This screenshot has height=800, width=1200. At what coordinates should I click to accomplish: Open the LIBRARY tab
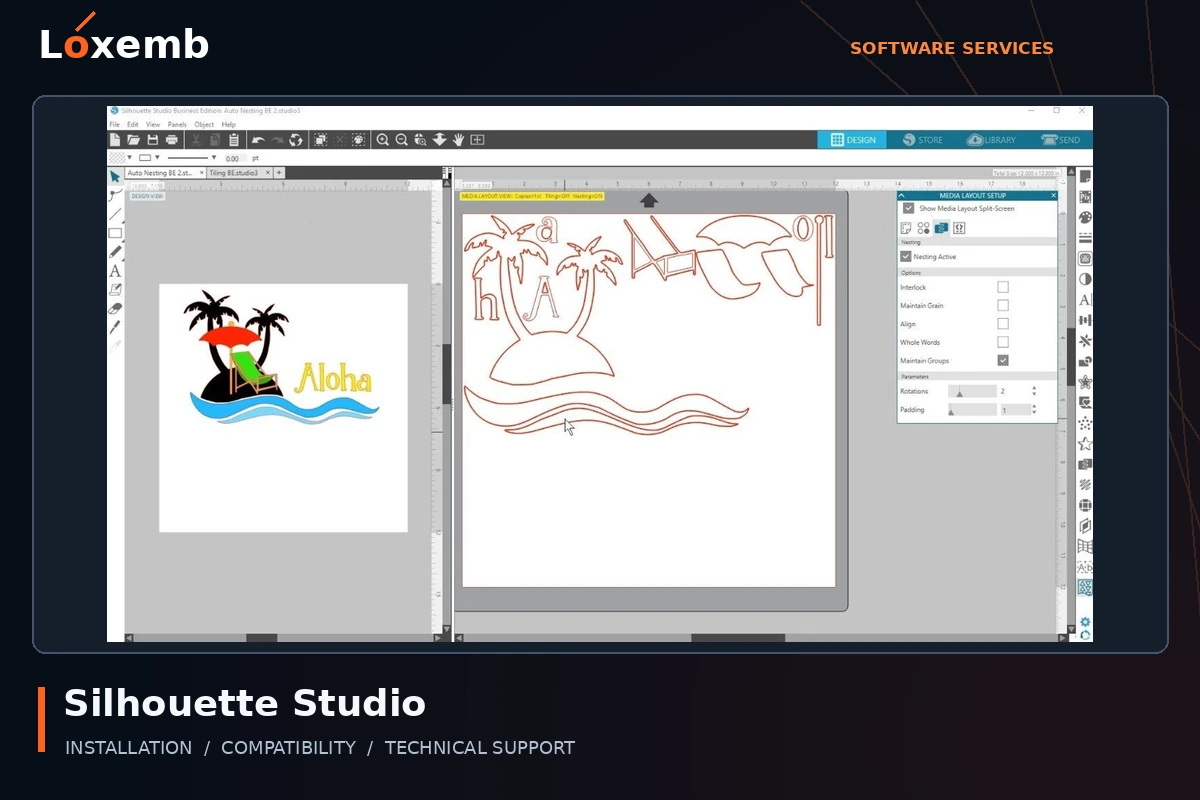(x=991, y=140)
